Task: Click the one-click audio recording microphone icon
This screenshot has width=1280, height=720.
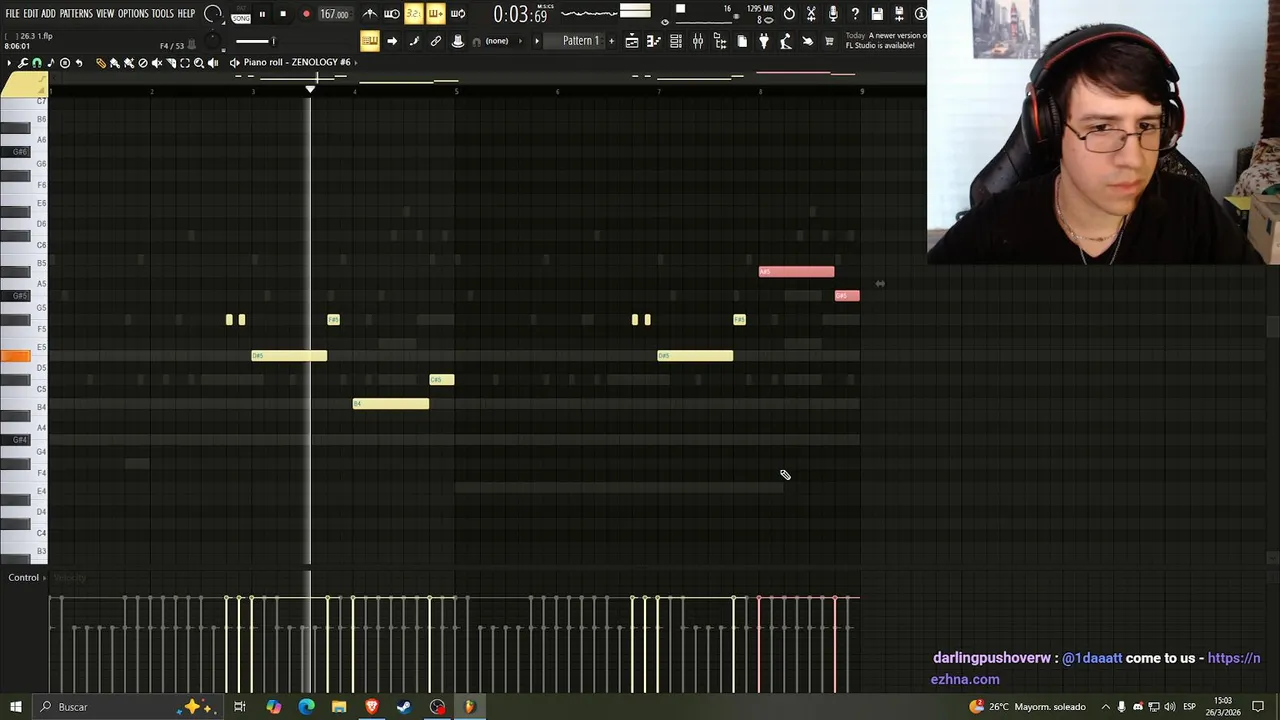Action: click(x=833, y=14)
